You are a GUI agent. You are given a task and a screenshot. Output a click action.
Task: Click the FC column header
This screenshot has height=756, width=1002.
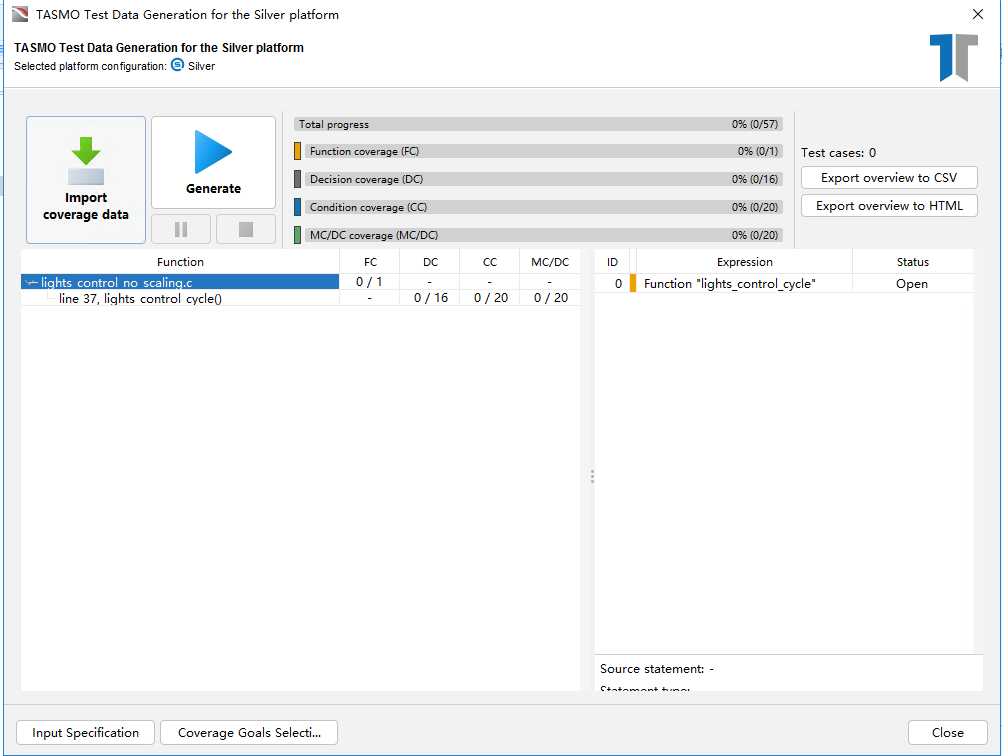point(370,262)
